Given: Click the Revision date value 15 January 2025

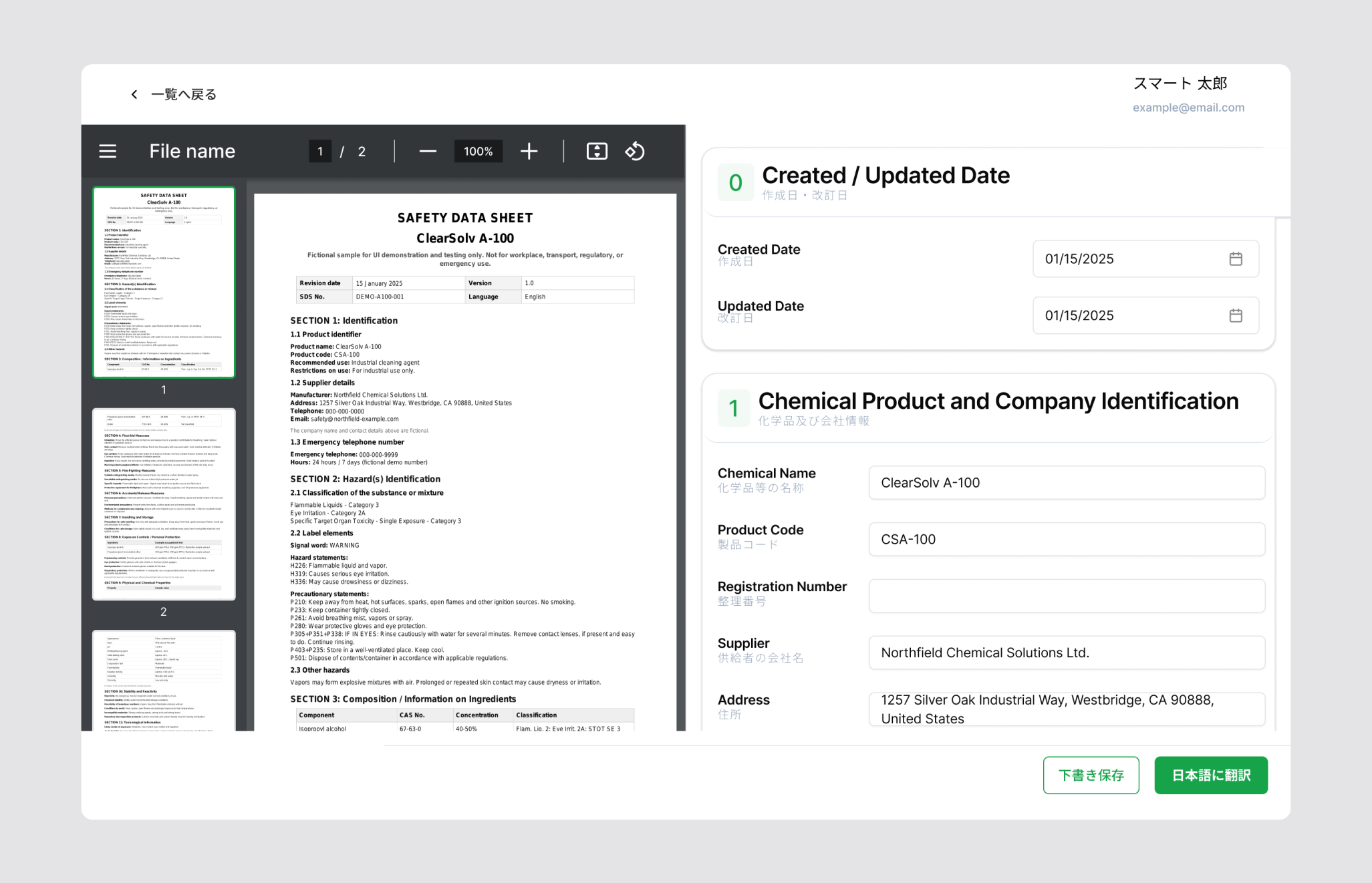Looking at the screenshot, I should coord(380,284).
